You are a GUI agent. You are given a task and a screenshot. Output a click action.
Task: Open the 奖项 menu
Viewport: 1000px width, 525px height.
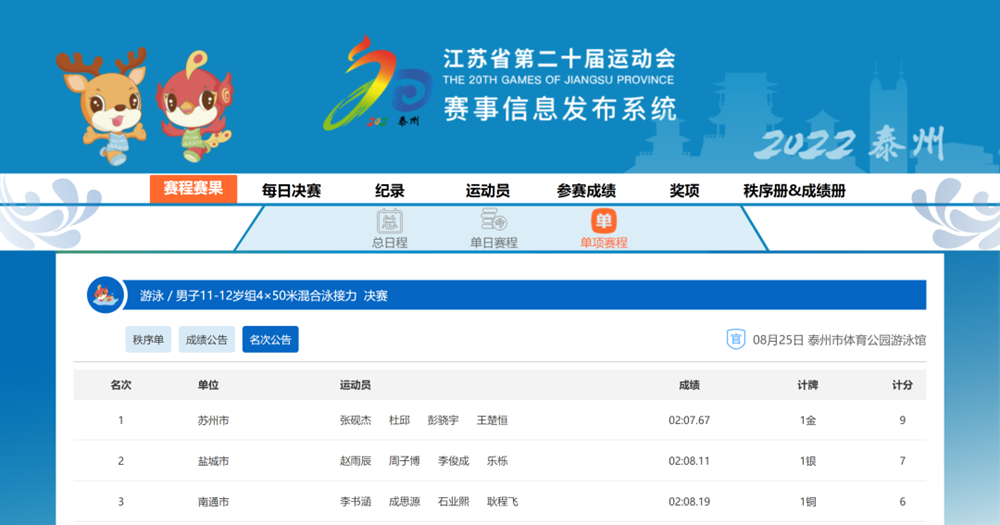point(684,191)
